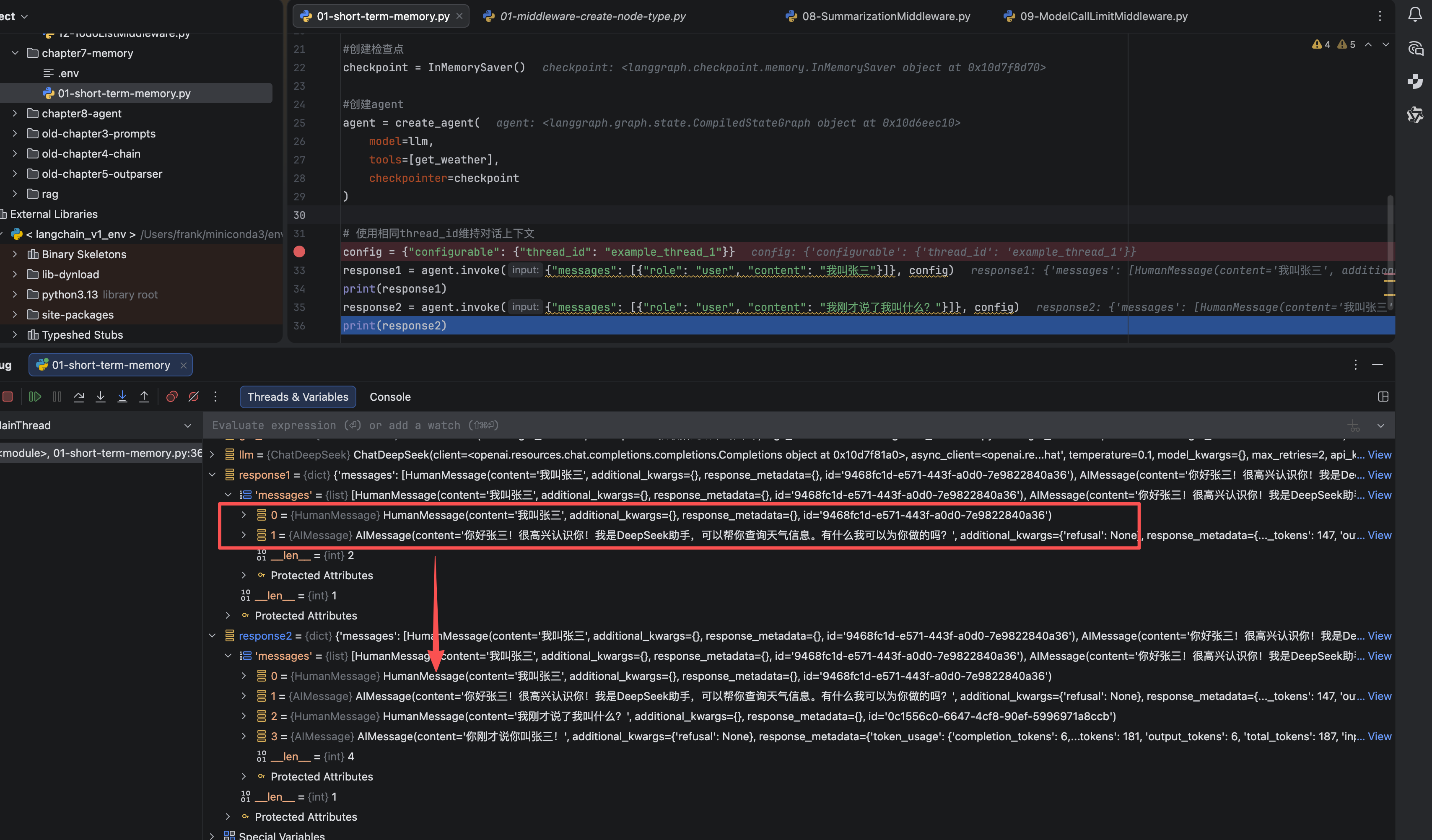Resume program execution in debugger
1432x840 pixels.
(x=35, y=397)
